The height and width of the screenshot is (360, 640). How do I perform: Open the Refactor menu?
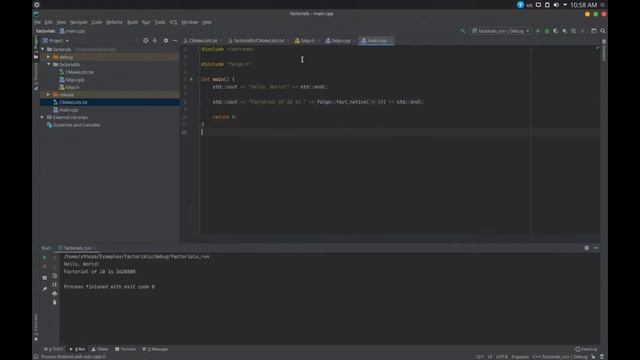pos(114,22)
